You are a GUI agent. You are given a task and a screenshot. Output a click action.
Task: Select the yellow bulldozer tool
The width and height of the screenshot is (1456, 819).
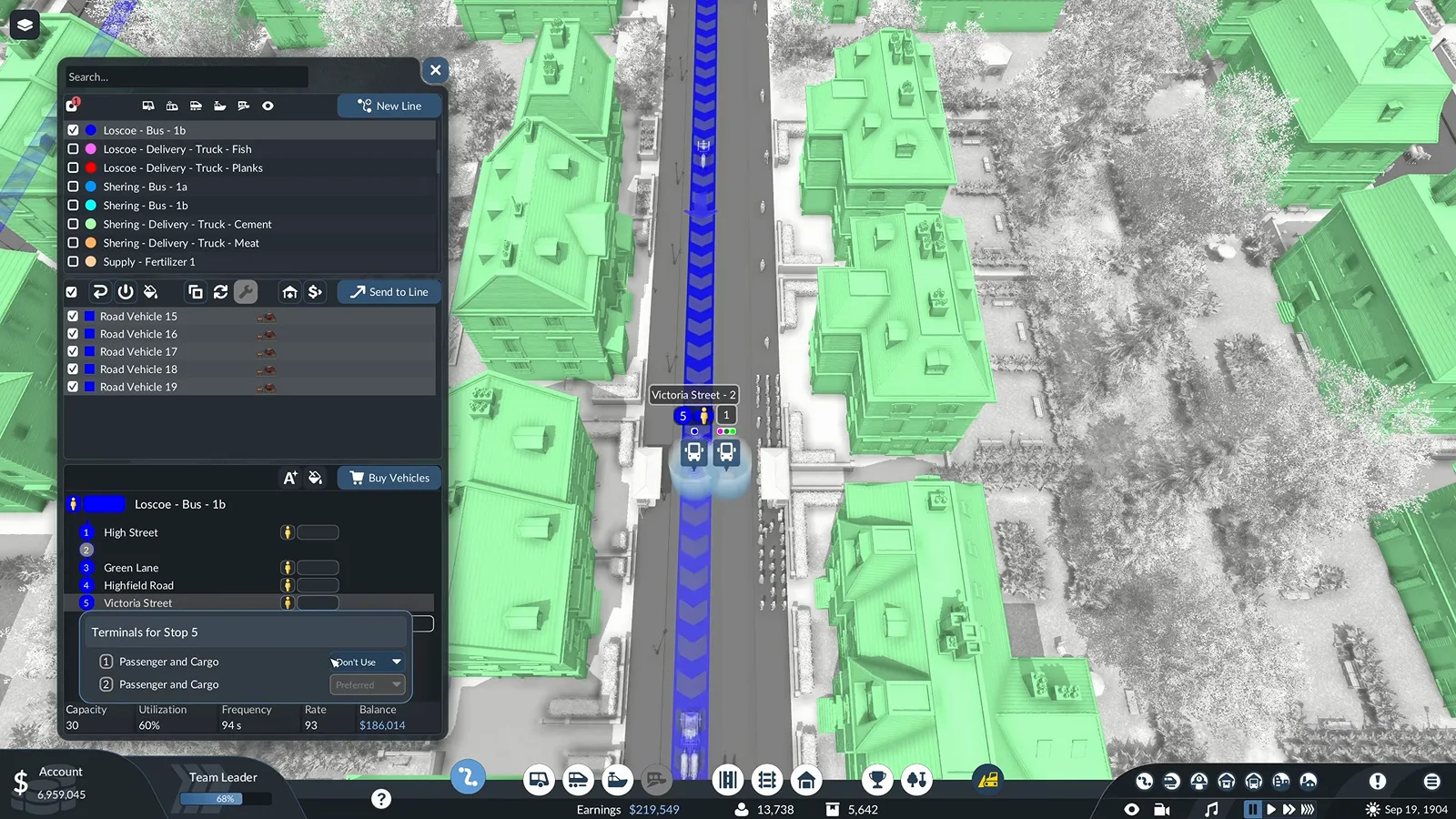[987, 780]
